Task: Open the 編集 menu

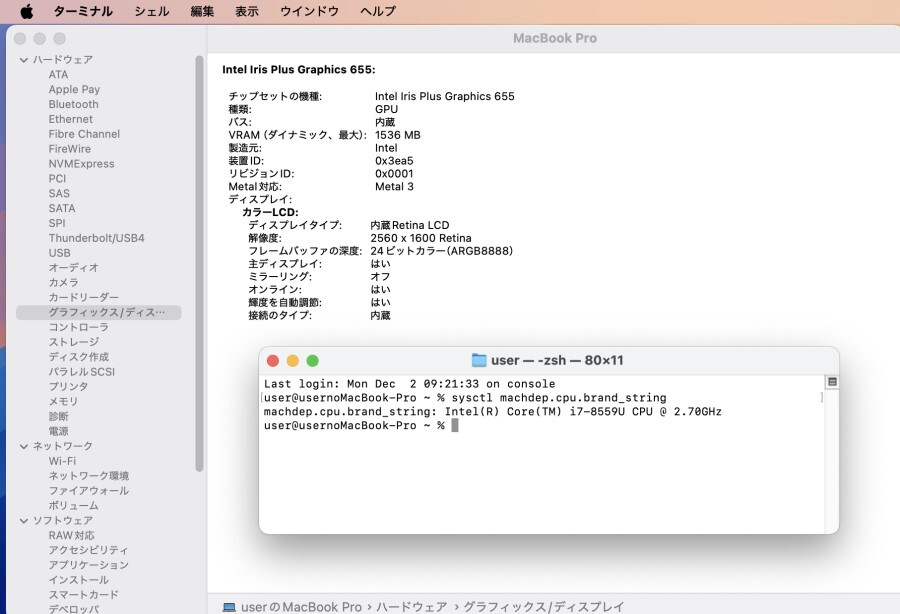Action: [x=202, y=11]
